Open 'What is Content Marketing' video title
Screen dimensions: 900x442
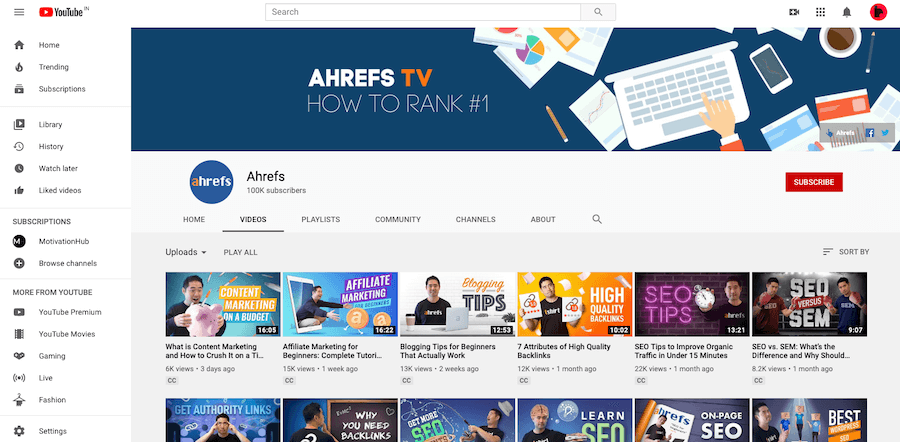215,351
